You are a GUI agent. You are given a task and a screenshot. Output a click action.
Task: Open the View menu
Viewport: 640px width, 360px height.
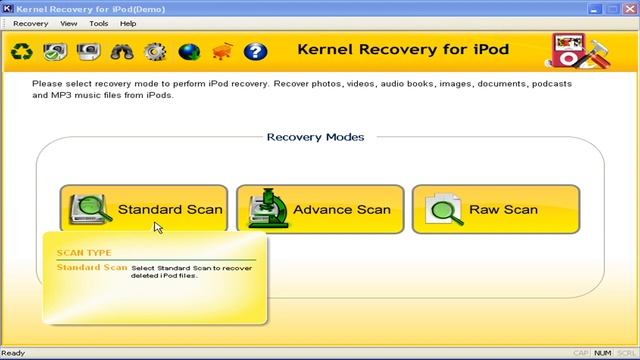69,24
